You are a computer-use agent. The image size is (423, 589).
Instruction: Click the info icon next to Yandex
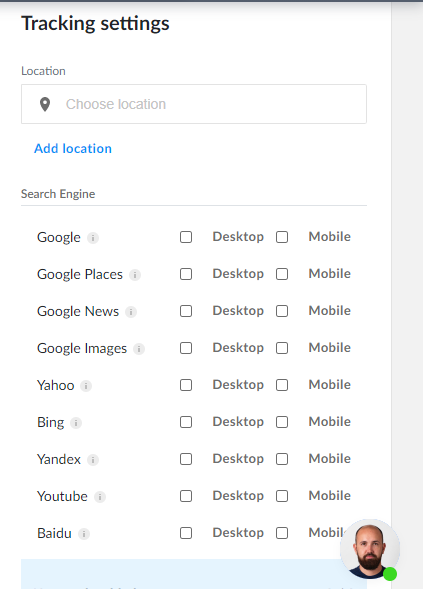click(93, 460)
